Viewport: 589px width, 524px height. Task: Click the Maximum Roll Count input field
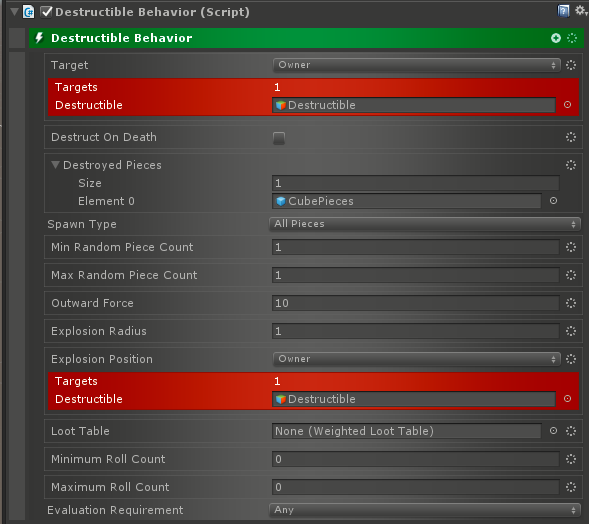415,487
